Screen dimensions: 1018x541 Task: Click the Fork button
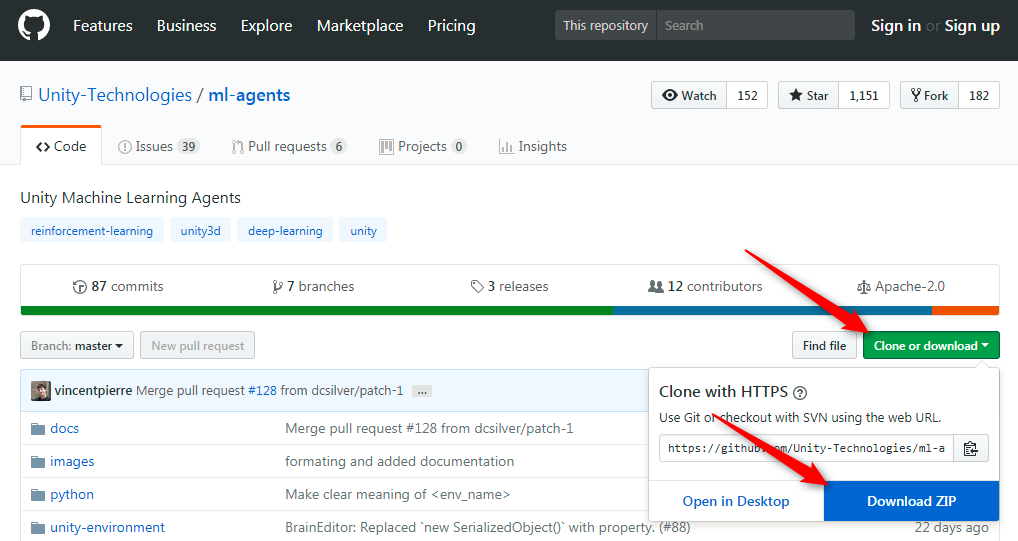point(929,95)
